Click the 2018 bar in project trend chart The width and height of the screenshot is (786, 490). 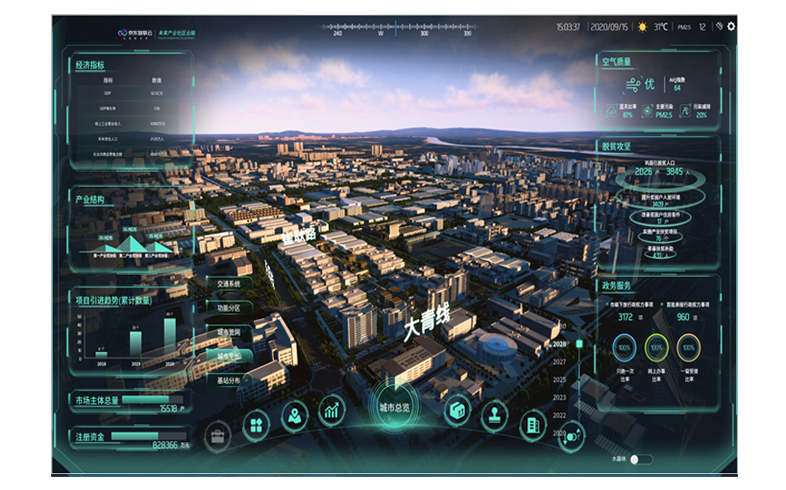pos(101,354)
